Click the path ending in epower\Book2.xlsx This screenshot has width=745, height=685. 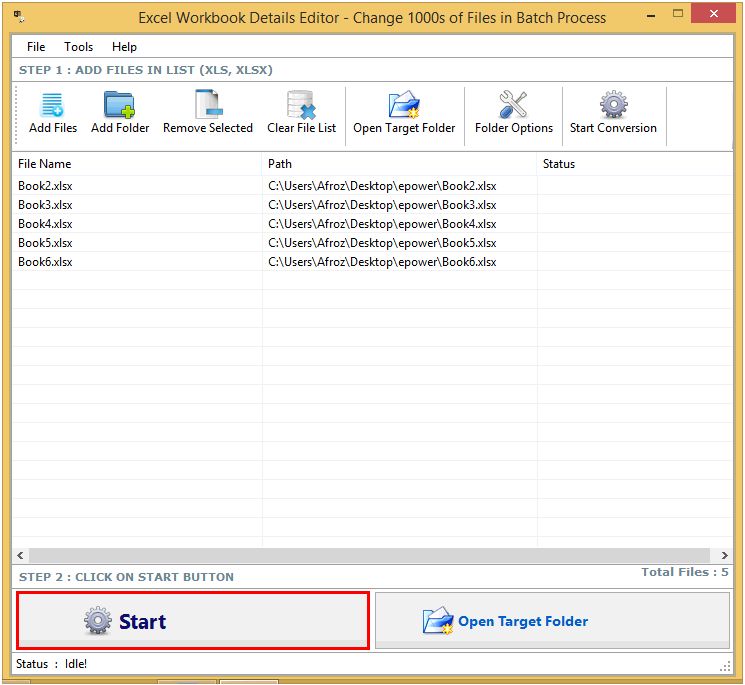(x=382, y=186)
